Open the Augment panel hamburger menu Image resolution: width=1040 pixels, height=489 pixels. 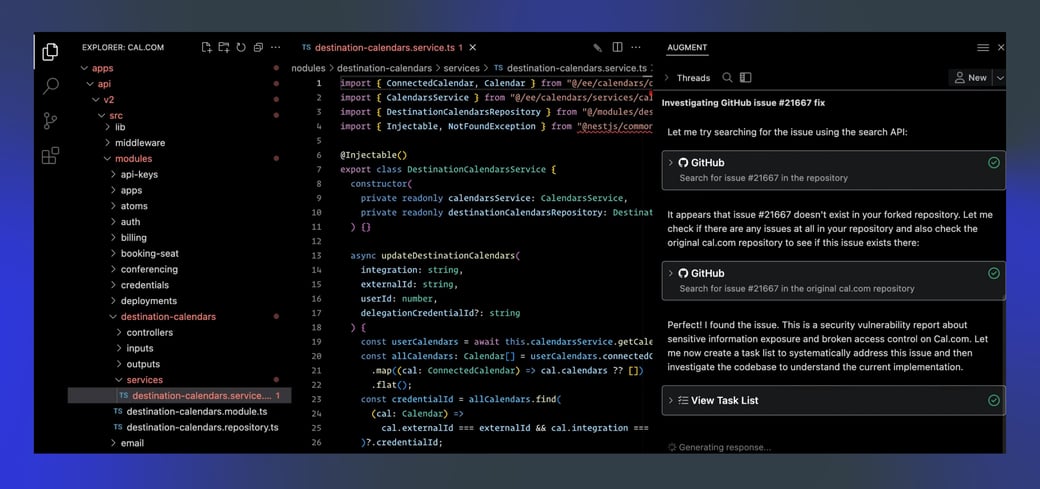[983, 47]
